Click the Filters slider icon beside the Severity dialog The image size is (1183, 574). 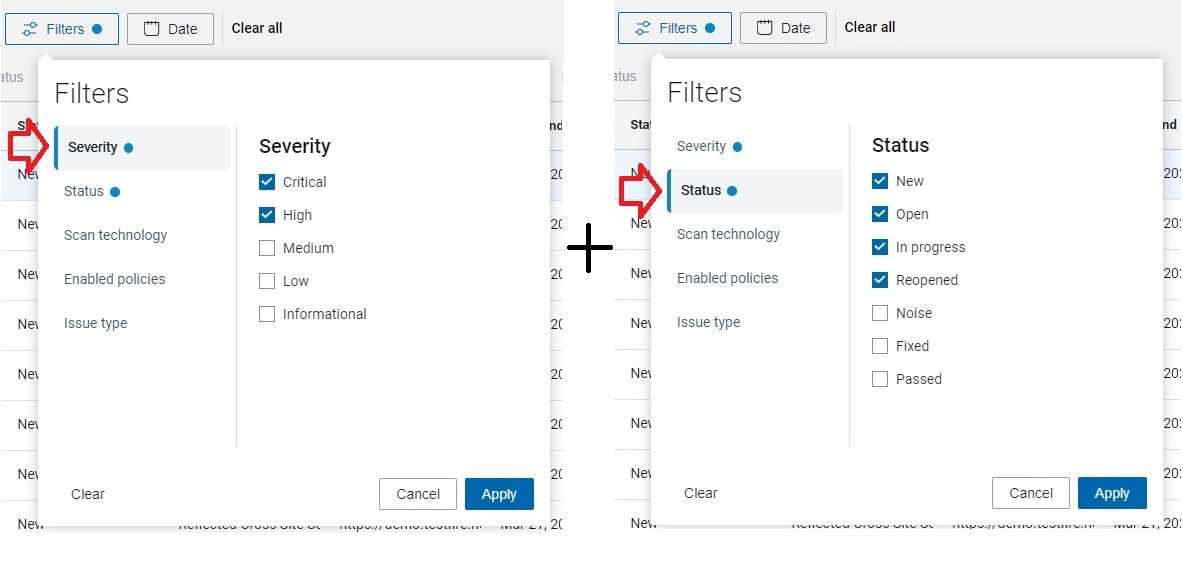[x=30, y=29]
